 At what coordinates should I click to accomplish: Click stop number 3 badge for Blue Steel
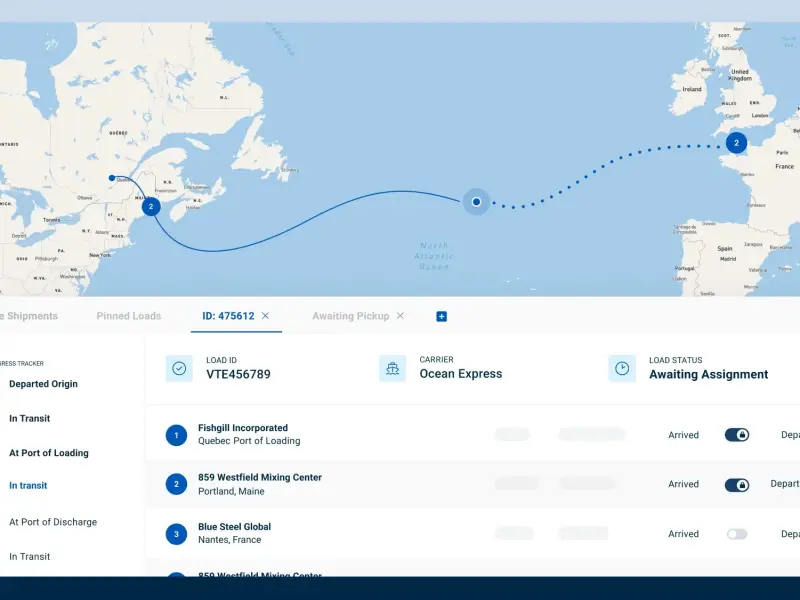(177, 534)
